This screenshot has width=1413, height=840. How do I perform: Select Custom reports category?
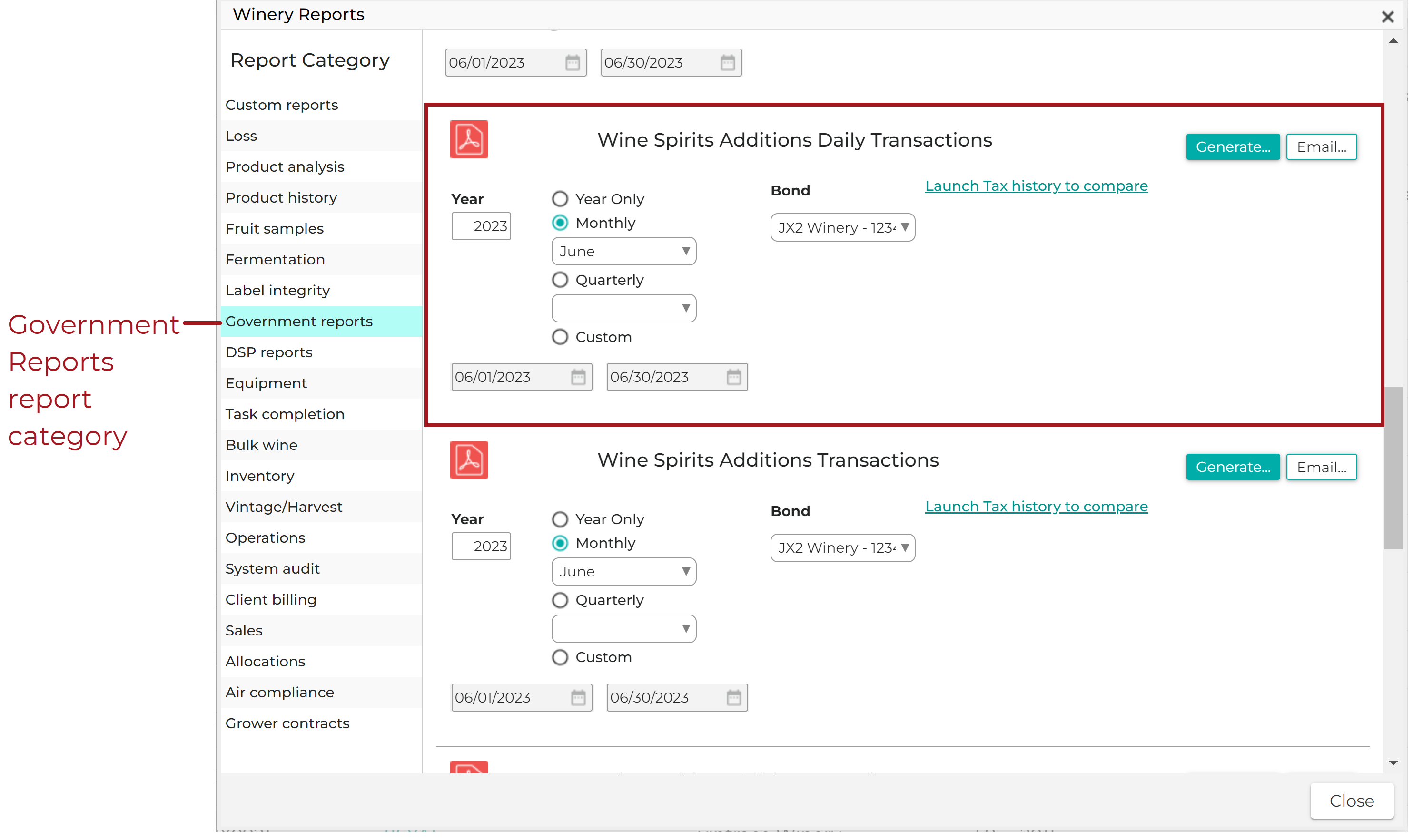321,105
